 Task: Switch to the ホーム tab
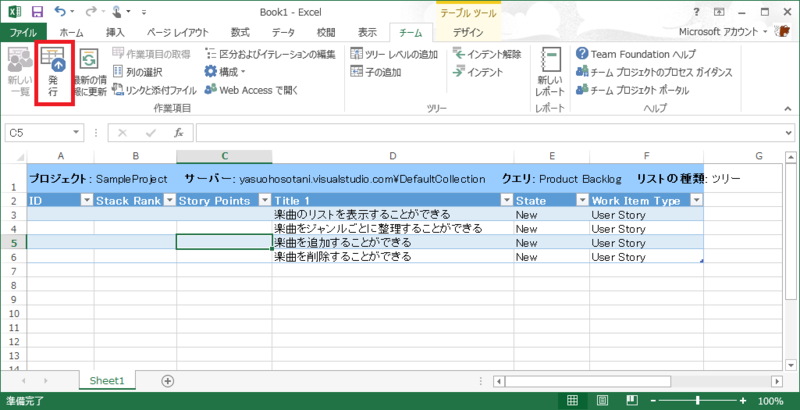[x=71, y=33]
